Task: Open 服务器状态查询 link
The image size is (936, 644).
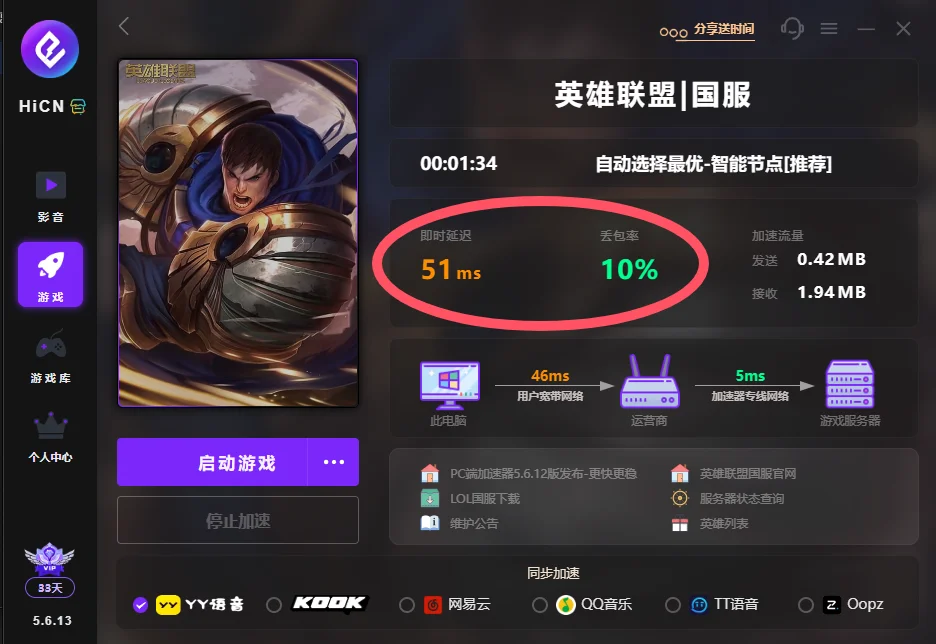Action: point(741,498)
